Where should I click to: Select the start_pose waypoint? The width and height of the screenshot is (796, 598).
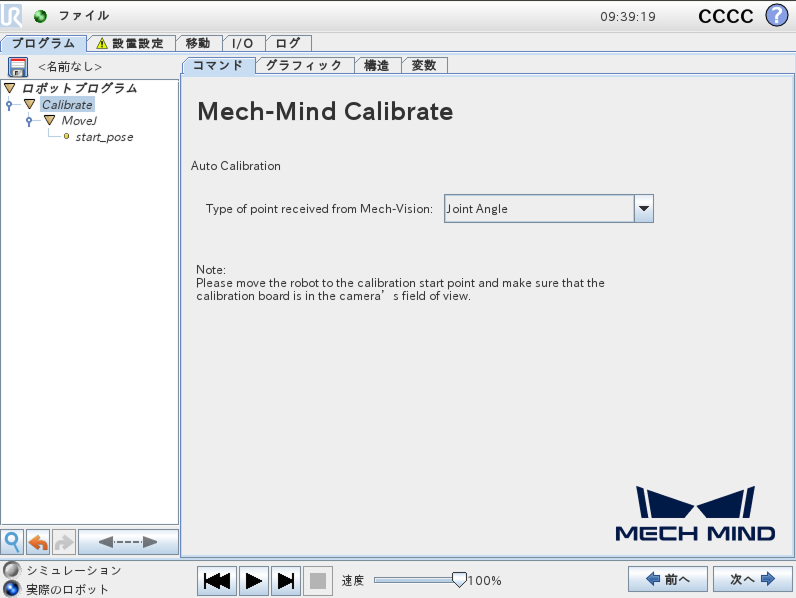[x=105, y=137]
